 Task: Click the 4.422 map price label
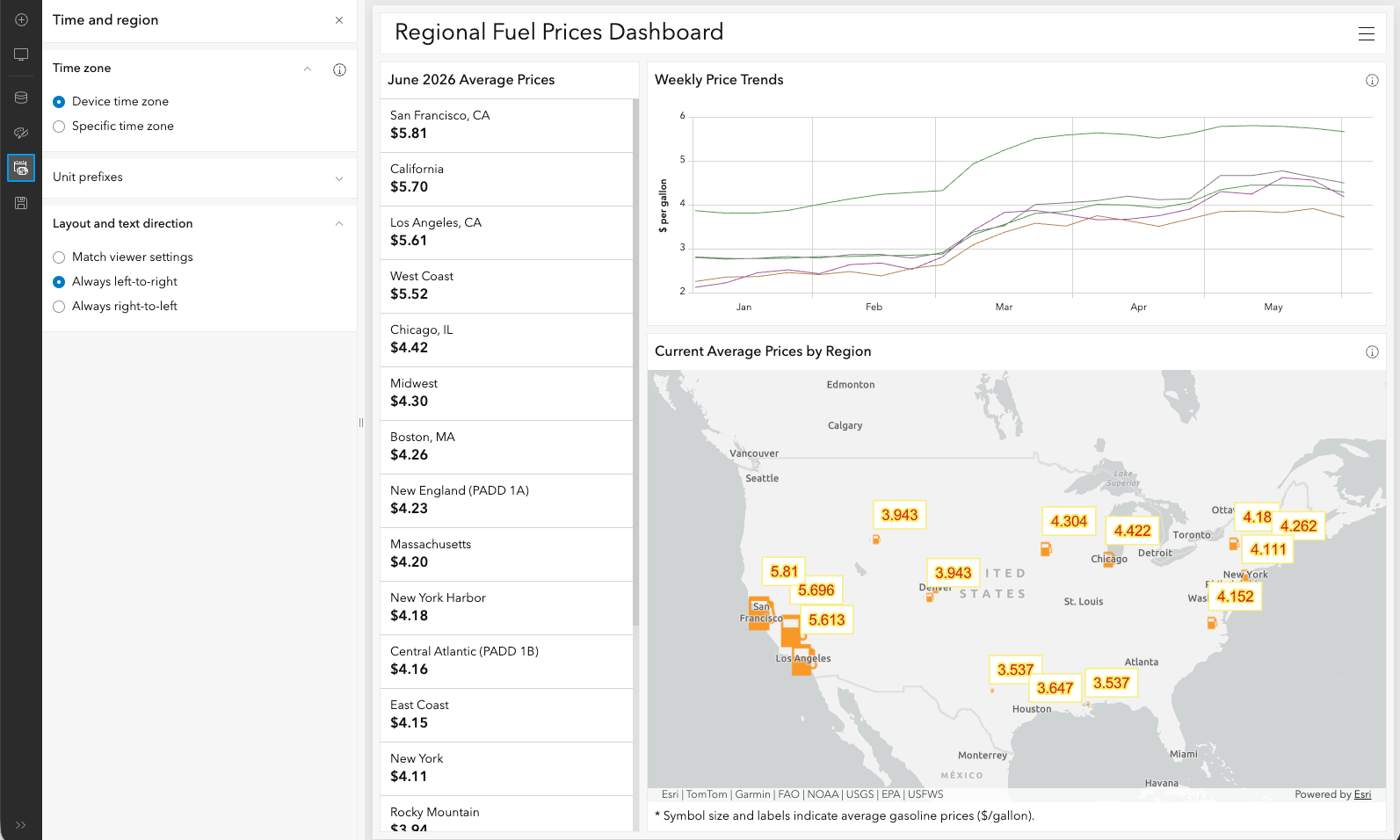[x=1132, y=531]
